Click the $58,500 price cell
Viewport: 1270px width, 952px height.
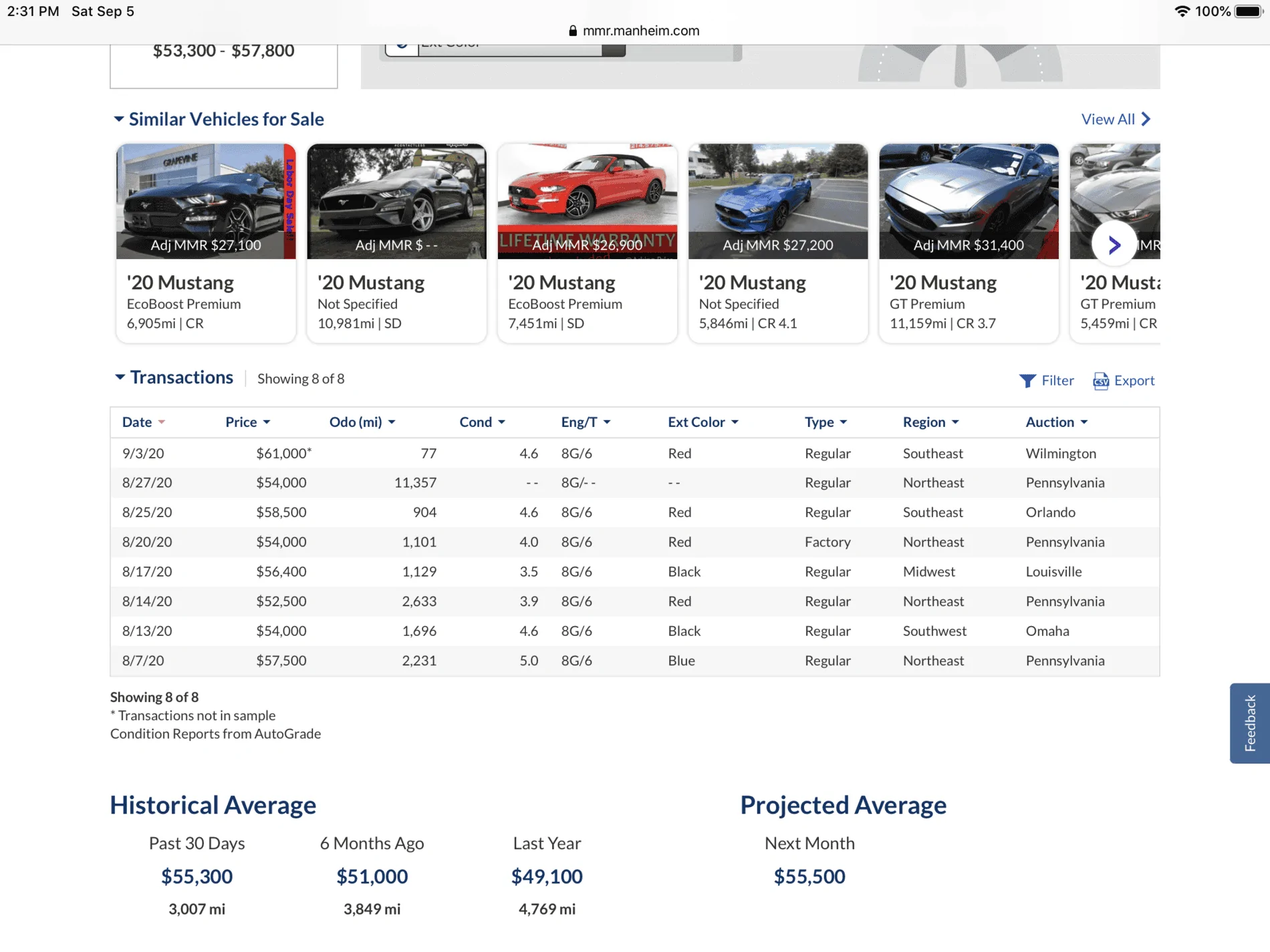pos(281,512)
